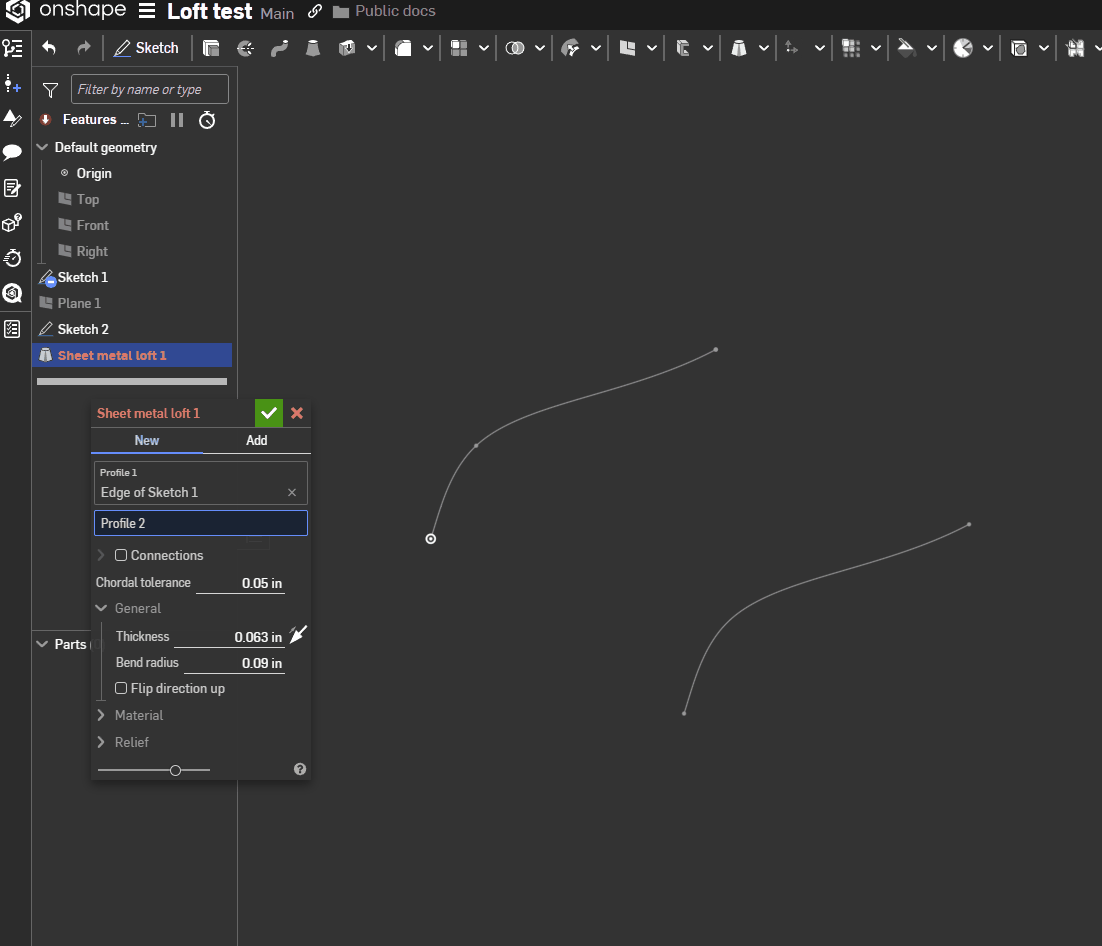Open the comments speech bubble icon
Screen dimensions: 1102x946
(x=13, y=152)
